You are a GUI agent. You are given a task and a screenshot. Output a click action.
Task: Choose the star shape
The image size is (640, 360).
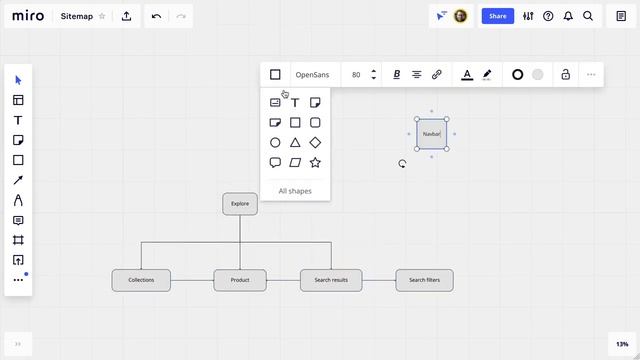click(315, 162)
